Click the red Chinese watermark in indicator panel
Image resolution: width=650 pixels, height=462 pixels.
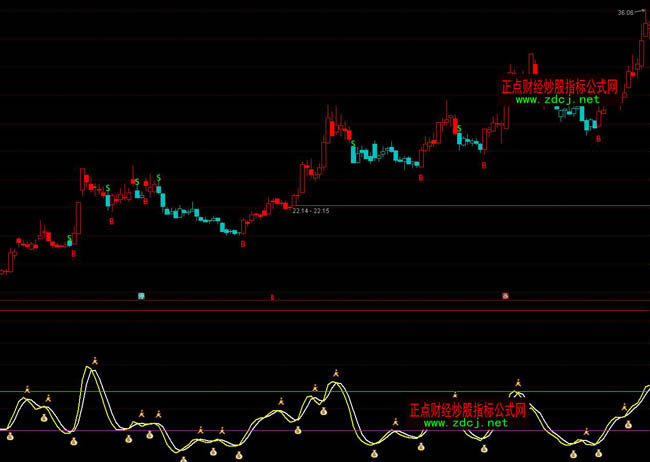coord(467,410)
